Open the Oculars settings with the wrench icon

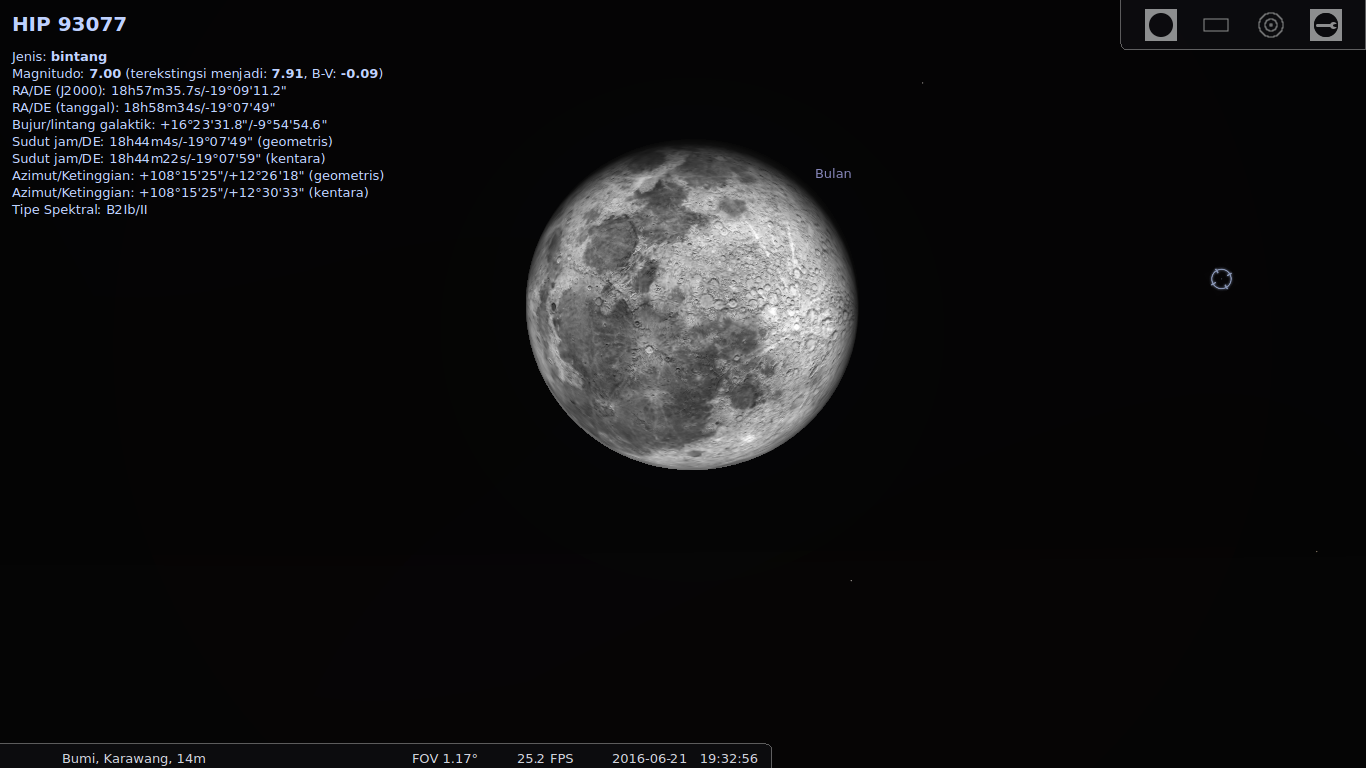[x=1325, y=25]
